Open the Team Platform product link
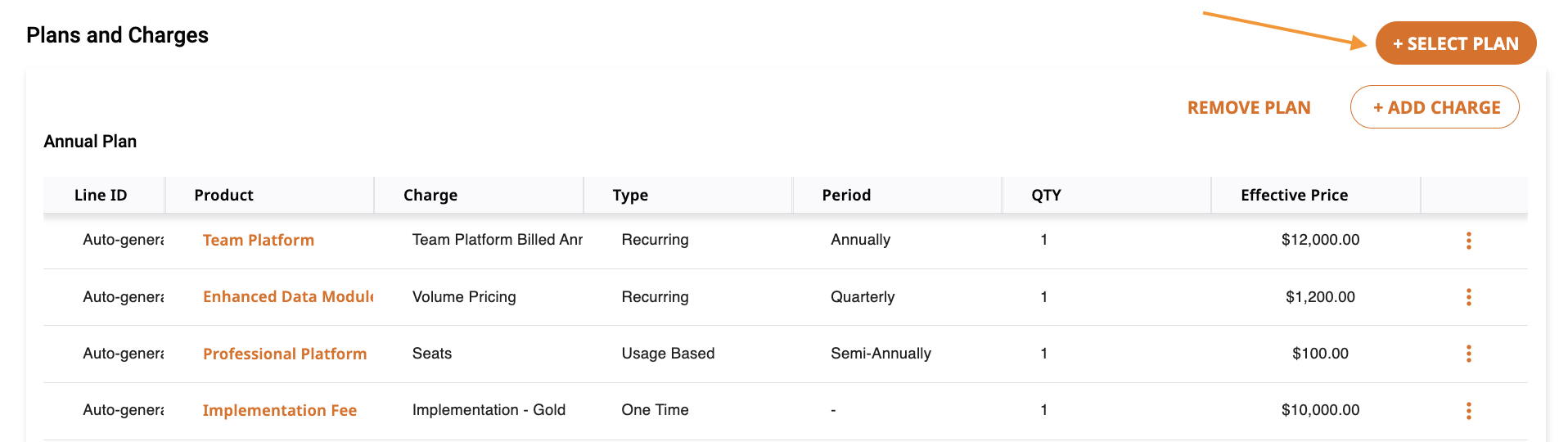The image size is (1568, 442). point(259,240)
